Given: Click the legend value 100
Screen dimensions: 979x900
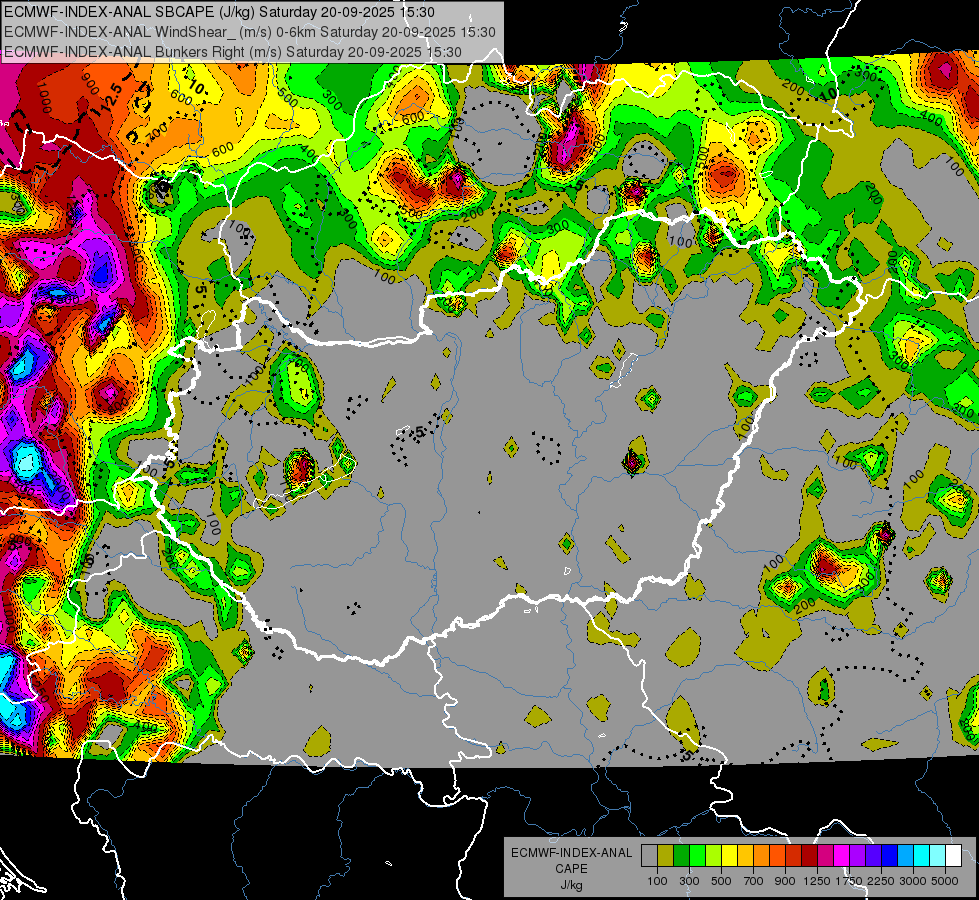Looking at the screenshot, I should (x=657, y=881).
